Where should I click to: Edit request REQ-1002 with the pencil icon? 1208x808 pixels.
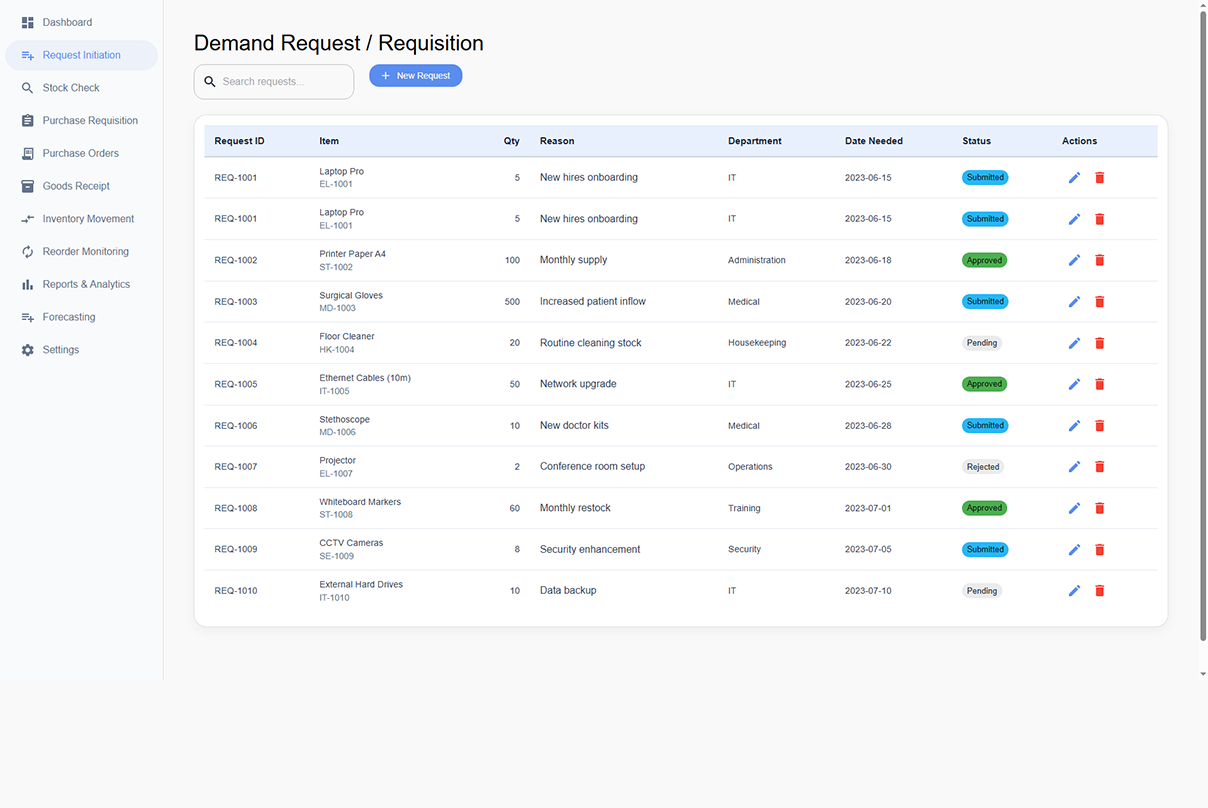point(1074,260)
